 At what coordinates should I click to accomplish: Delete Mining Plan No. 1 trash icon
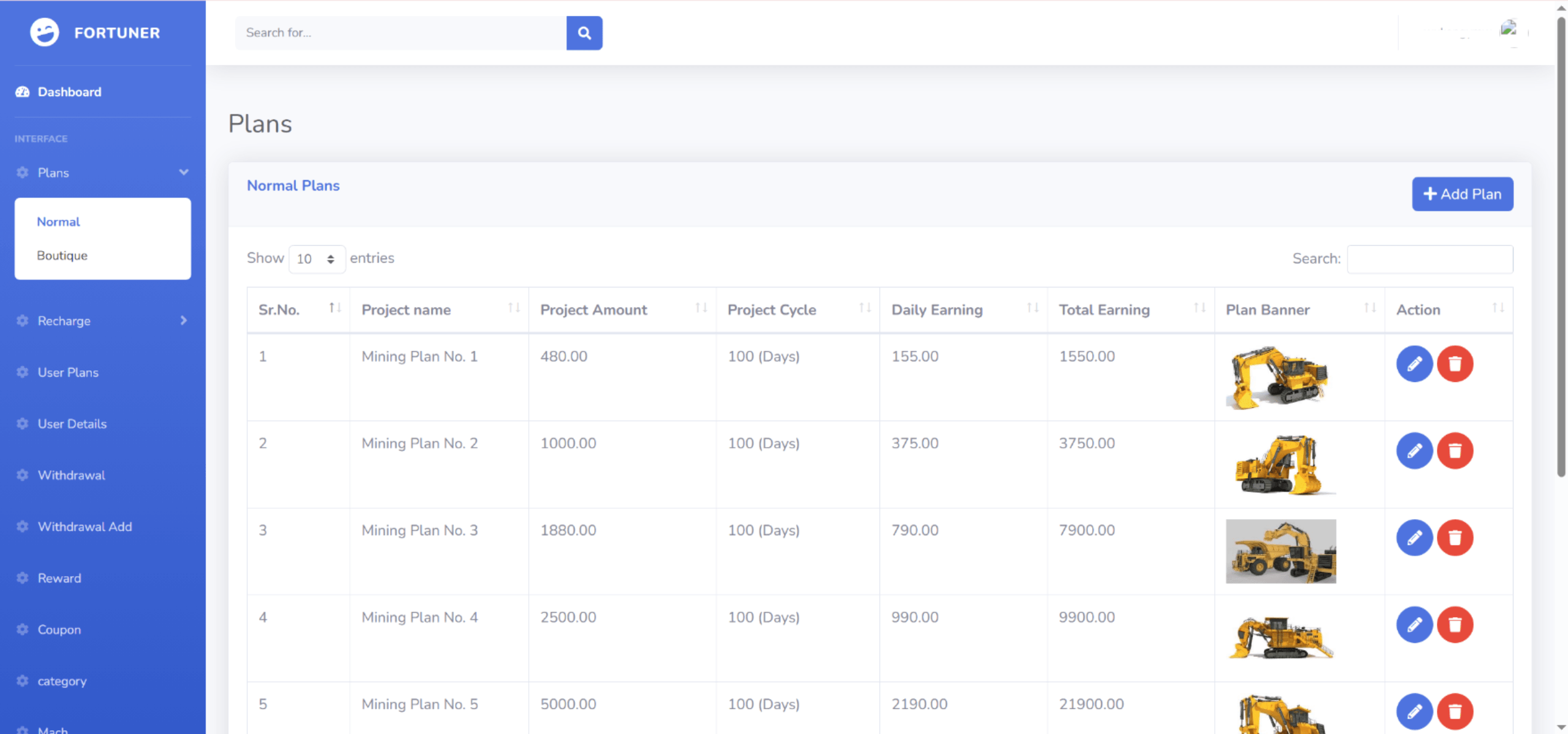1455,364
